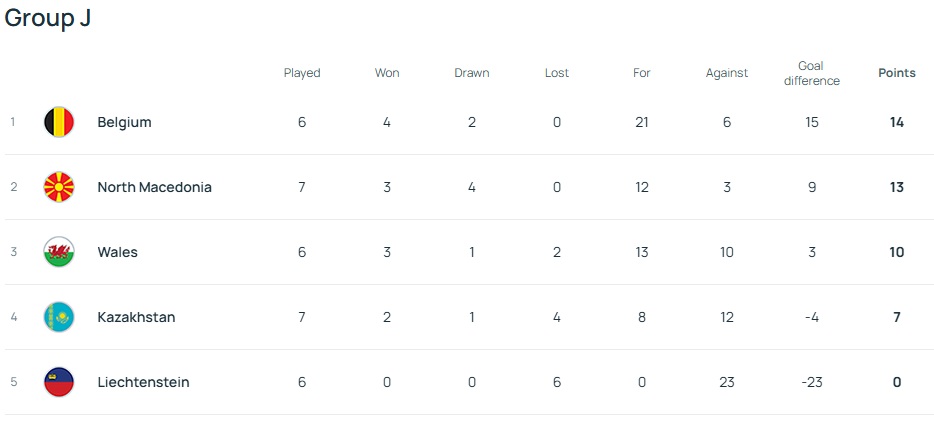Open the Kazakhstan team page
This screenshot has width=934, height=433.
click(x=136, y=317)
